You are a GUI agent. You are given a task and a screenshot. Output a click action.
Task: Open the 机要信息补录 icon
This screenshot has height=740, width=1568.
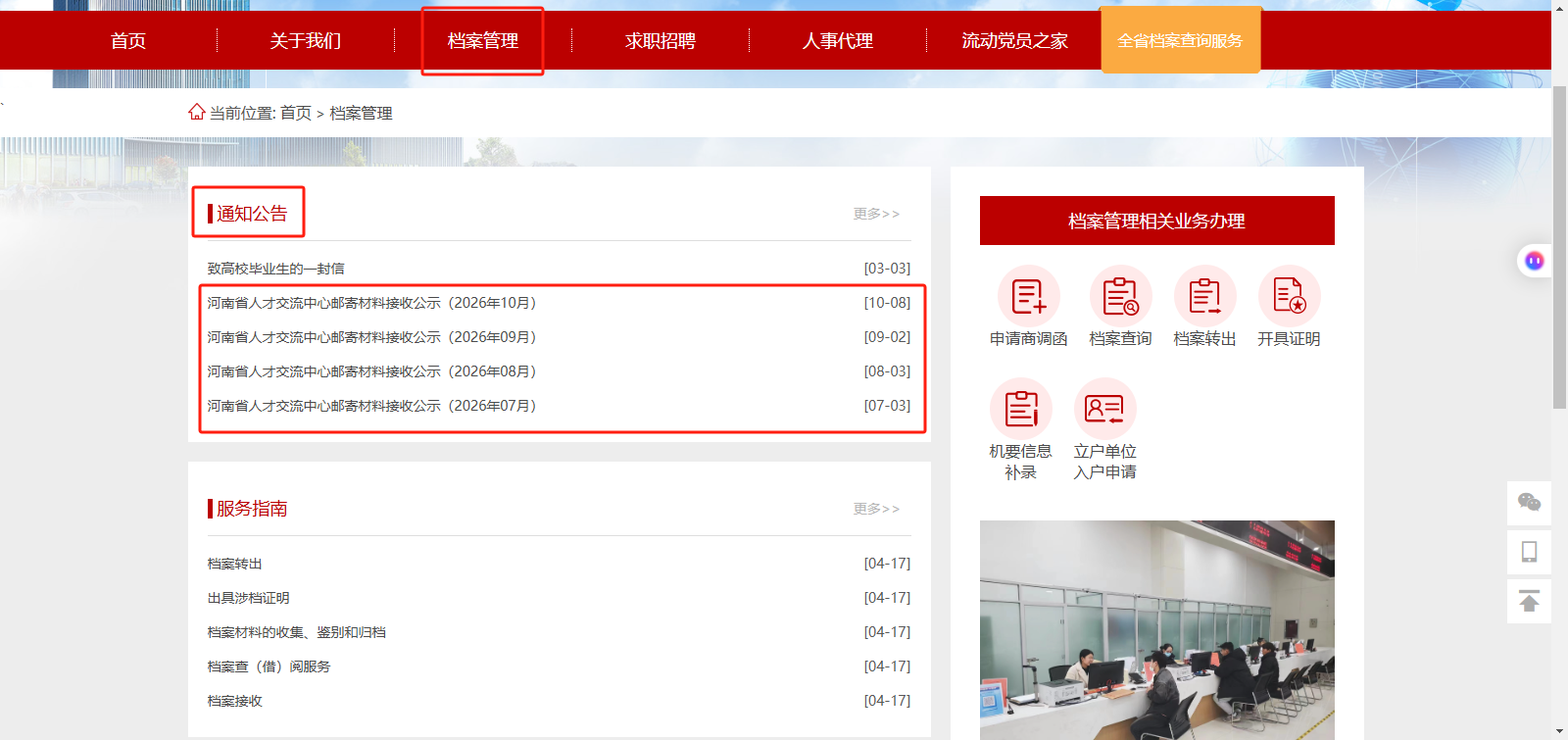[x=1020, y=409]
